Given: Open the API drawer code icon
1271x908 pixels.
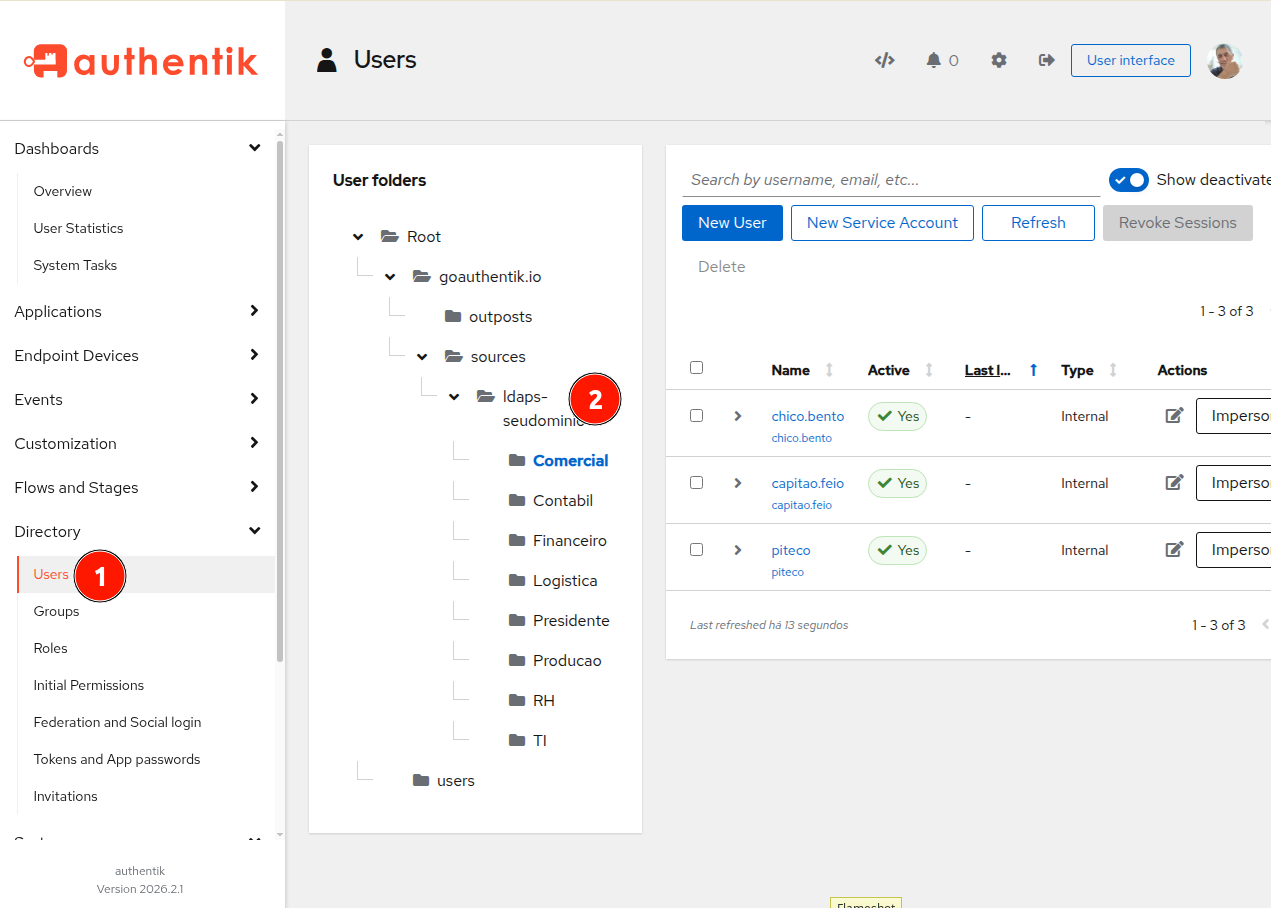Looking at the screenshot, I should pos(884,60).
